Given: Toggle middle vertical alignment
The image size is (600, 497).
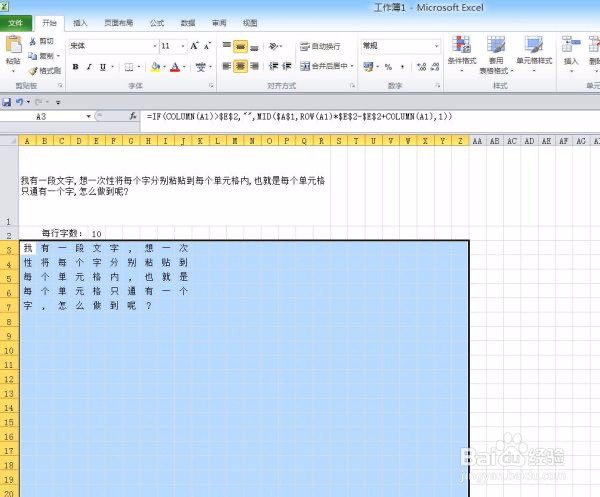Looking at the screenshot, I should tap(240, 46).
